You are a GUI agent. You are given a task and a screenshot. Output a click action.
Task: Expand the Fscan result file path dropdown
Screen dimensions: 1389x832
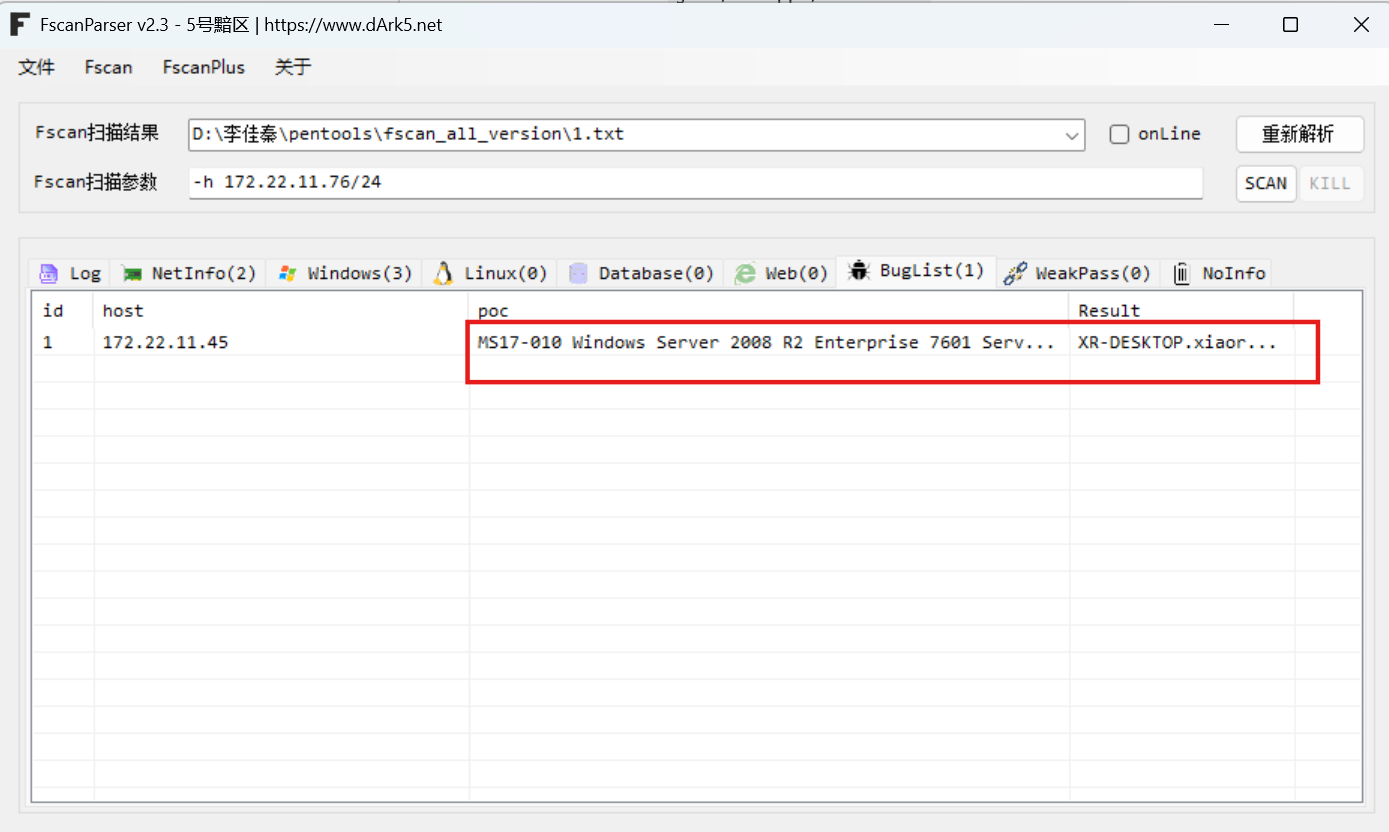click(x=1073, y=134)
